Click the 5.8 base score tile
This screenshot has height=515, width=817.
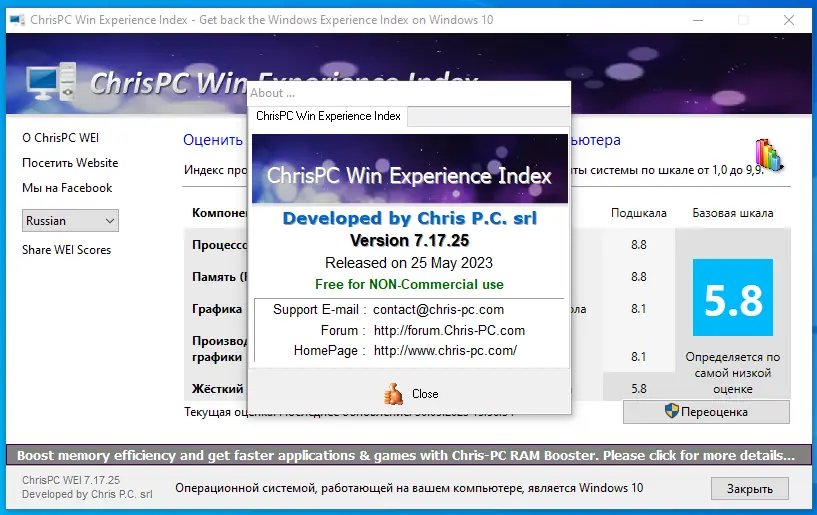[733, 298]
